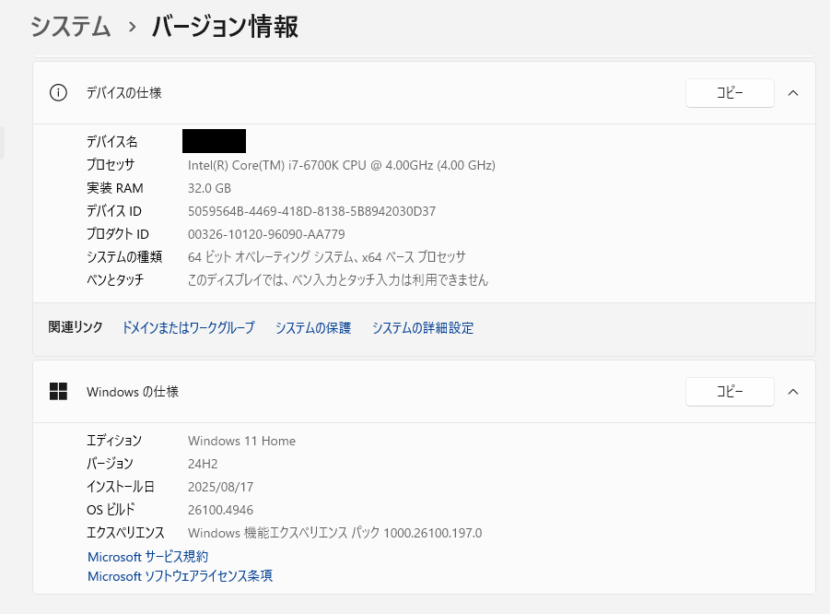
Task: Select the デバイス ID label
Action: pyautogui.click(x=114, y=211)
